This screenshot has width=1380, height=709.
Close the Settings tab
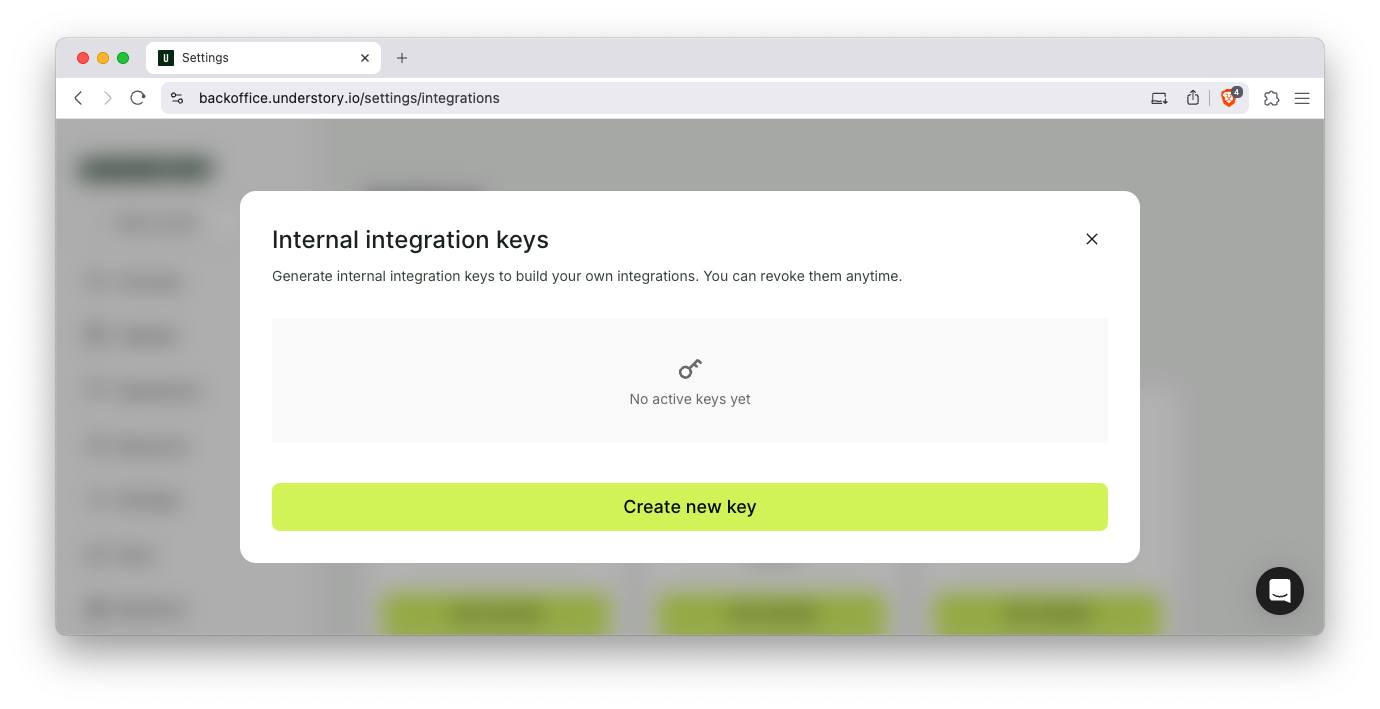(365, 58)
